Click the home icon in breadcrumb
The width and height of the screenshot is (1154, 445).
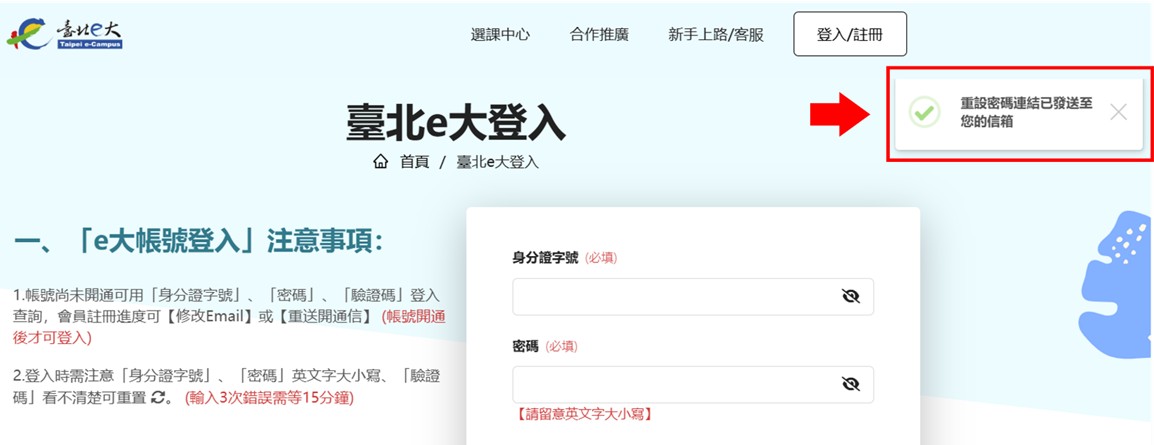(x=380, y=162)
